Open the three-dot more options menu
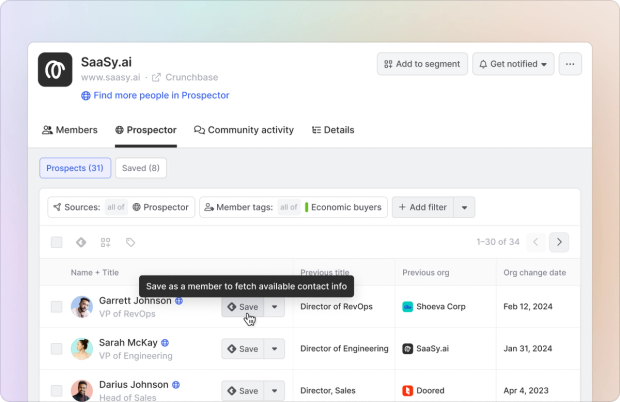620x402 pixels. 570,64
